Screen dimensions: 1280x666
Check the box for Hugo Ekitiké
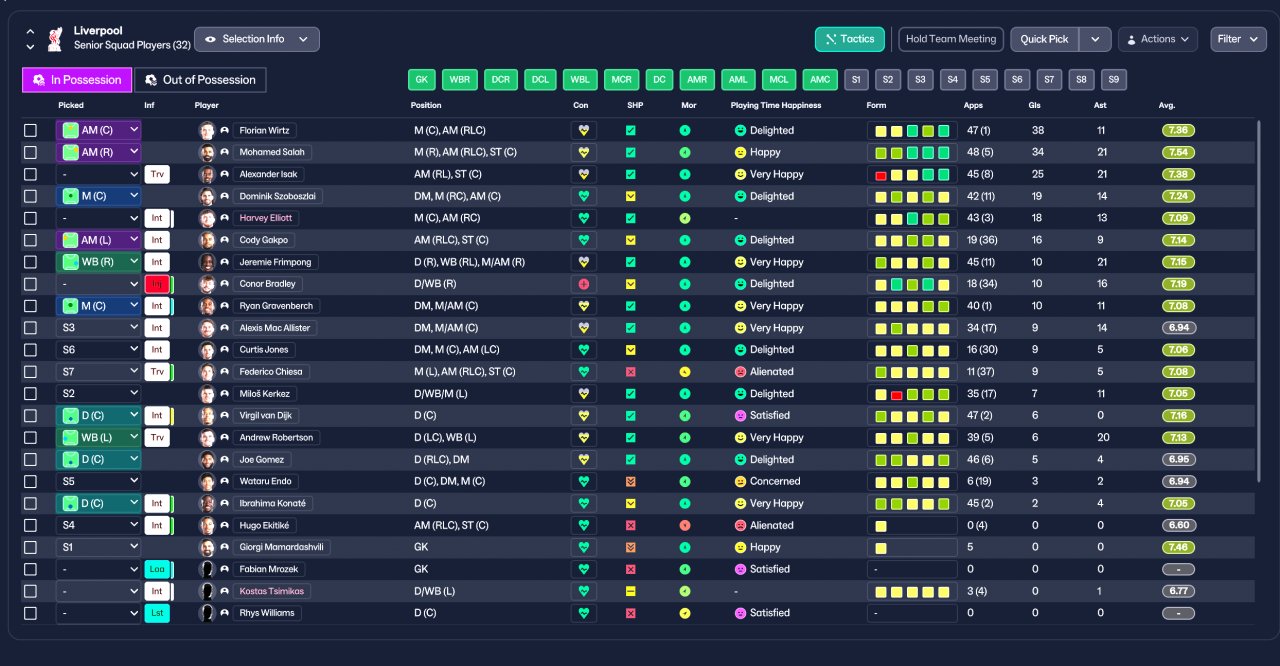[x=30, y=525]
